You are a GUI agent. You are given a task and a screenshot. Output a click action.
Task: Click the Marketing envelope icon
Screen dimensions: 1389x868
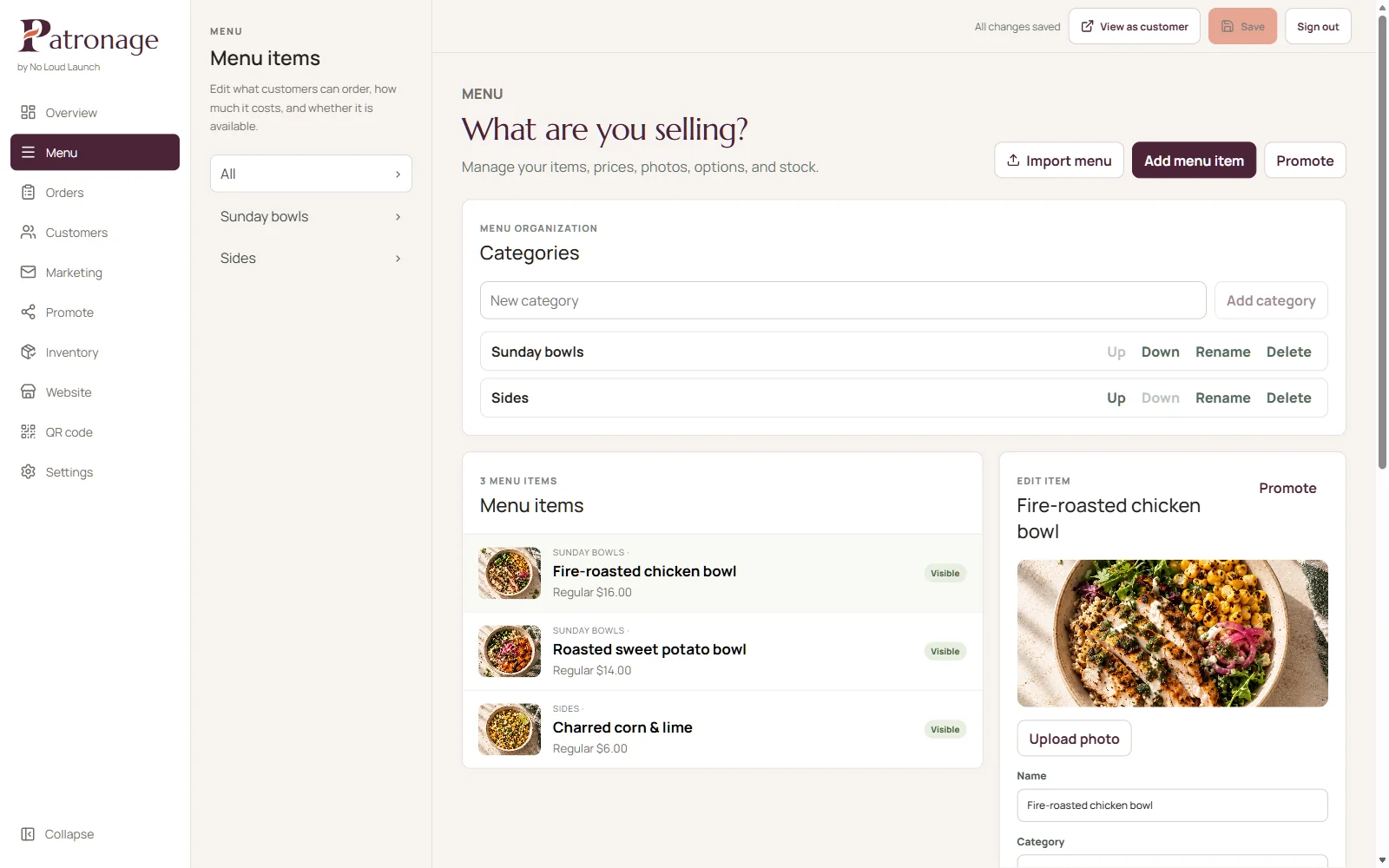coord(28,273)
